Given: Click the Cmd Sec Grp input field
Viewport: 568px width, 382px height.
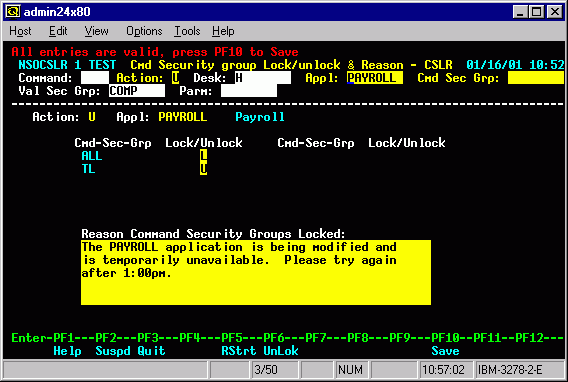Looking at the screenshot, I should (x=536, y=78).
